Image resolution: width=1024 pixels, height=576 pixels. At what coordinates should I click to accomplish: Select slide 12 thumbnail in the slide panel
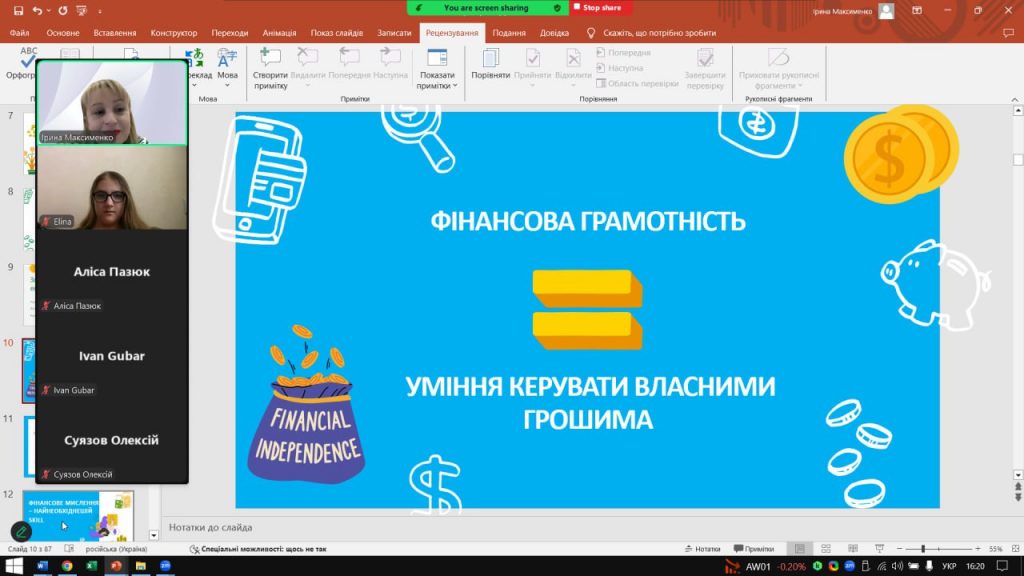[x=92, y=514]
